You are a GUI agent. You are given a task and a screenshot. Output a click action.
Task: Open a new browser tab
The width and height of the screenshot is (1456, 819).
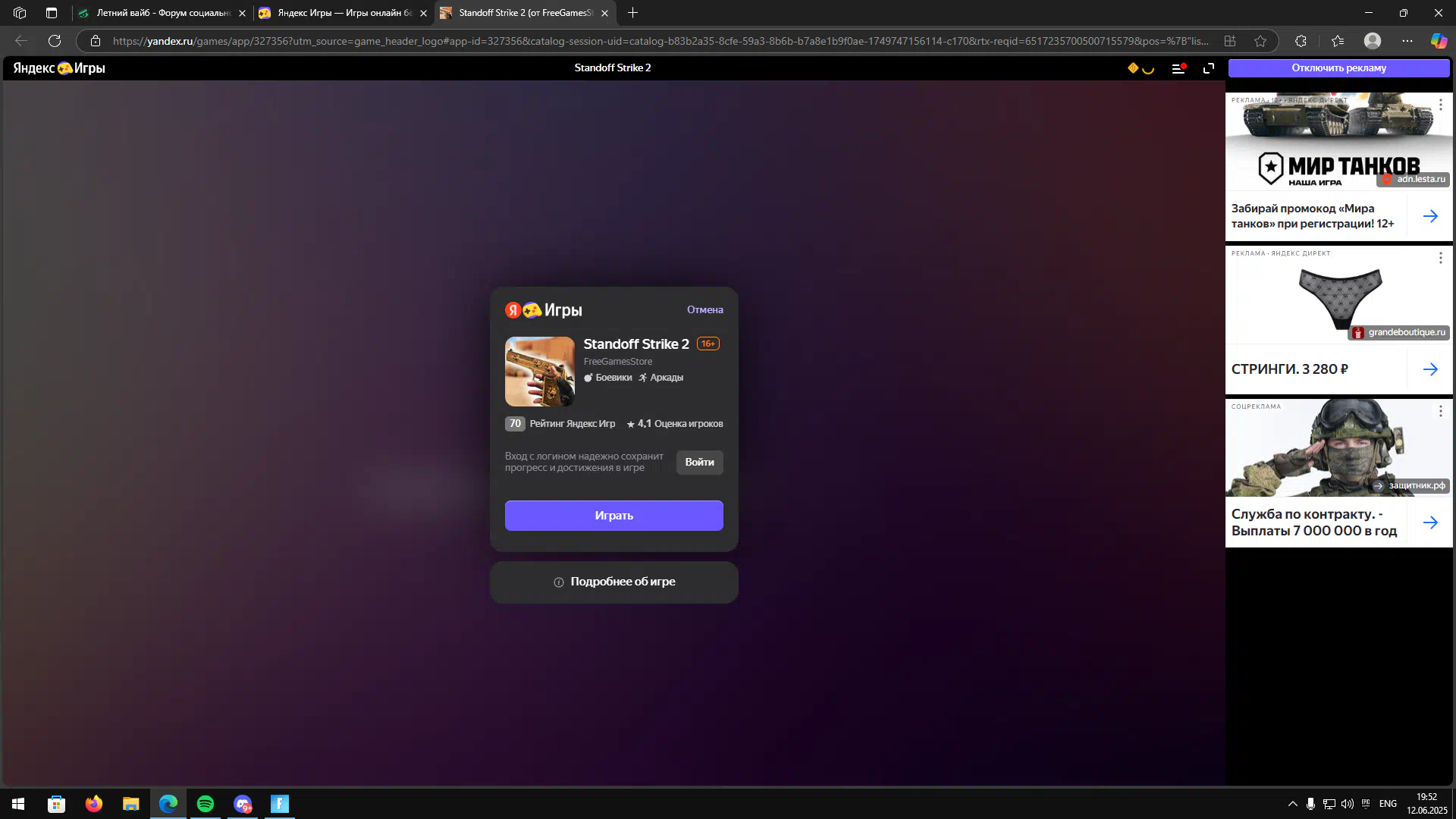coord(632,13)
